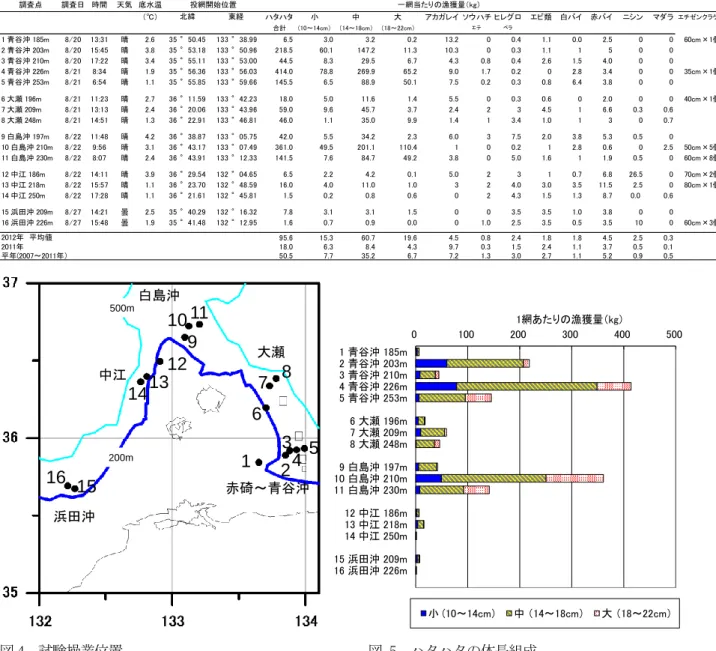
Task: Click the 中江 label on the map
Action: pyautogui.click(x=113, y=375)
